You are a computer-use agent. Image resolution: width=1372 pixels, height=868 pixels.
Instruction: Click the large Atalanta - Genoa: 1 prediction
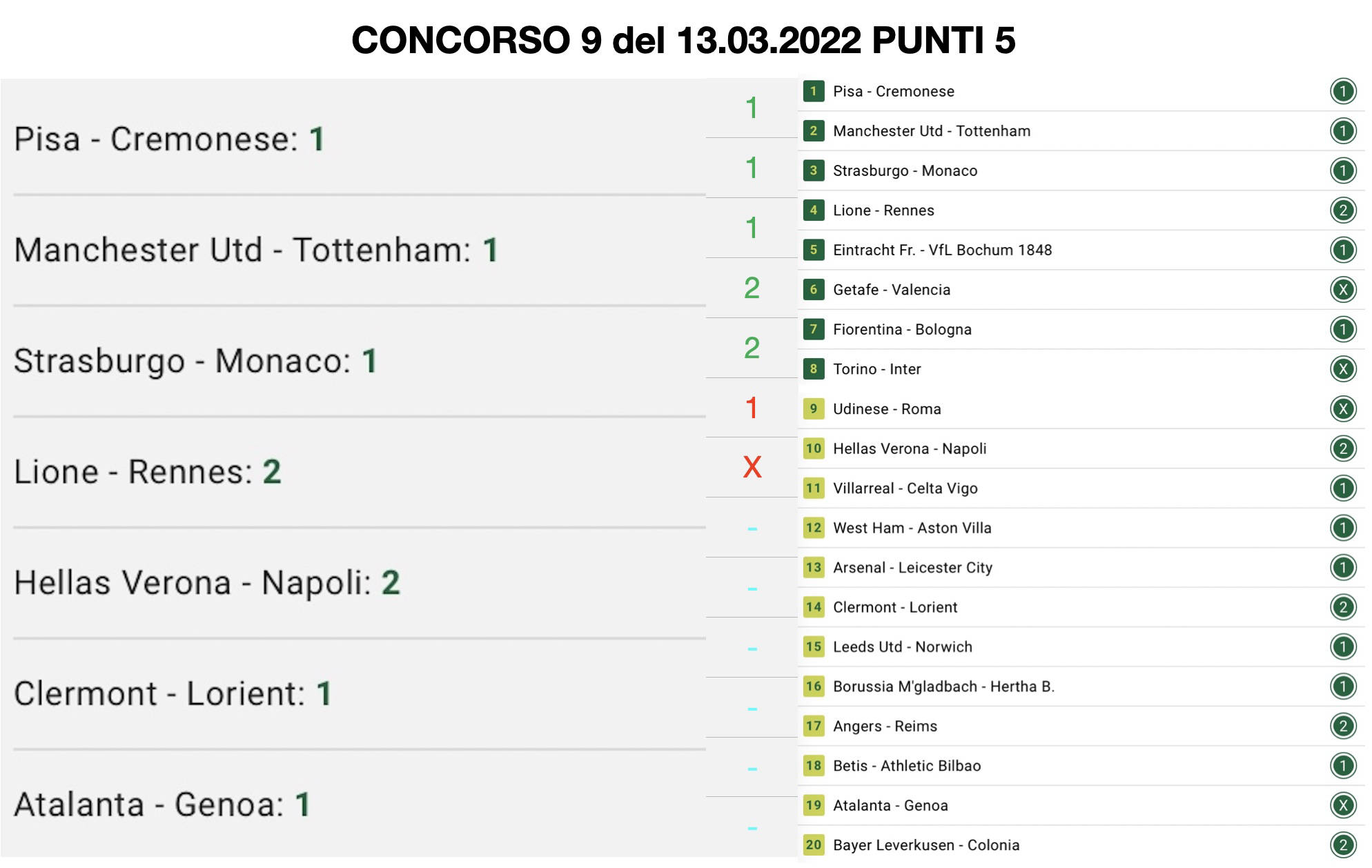click(162, 805)
